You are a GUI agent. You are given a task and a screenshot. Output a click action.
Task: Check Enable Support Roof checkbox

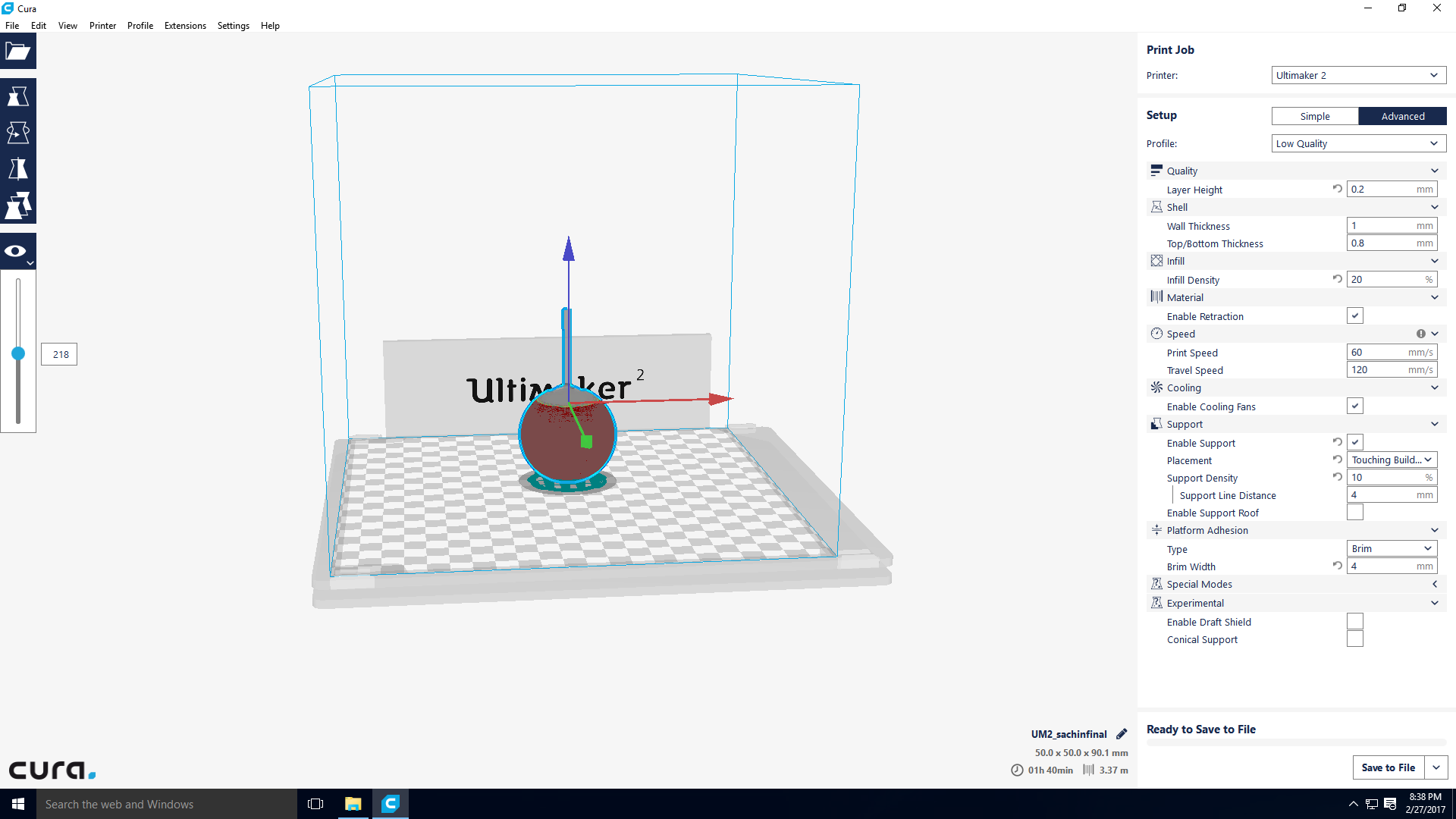(x=1355, y=513)
